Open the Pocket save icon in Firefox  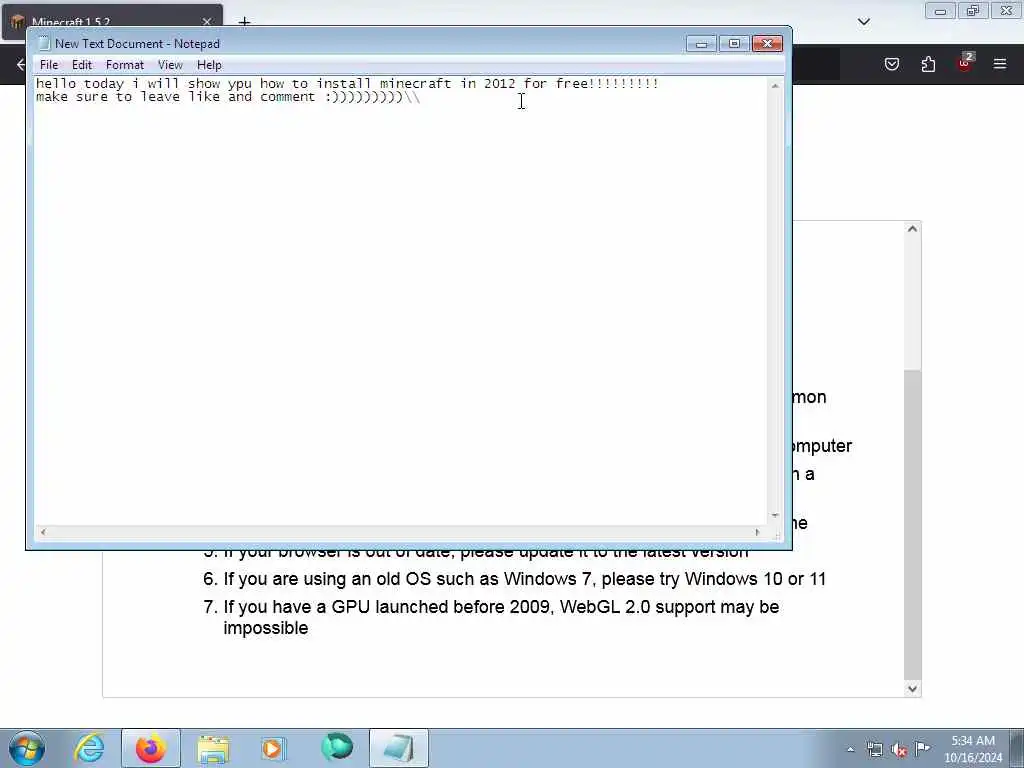pos(891,64)
